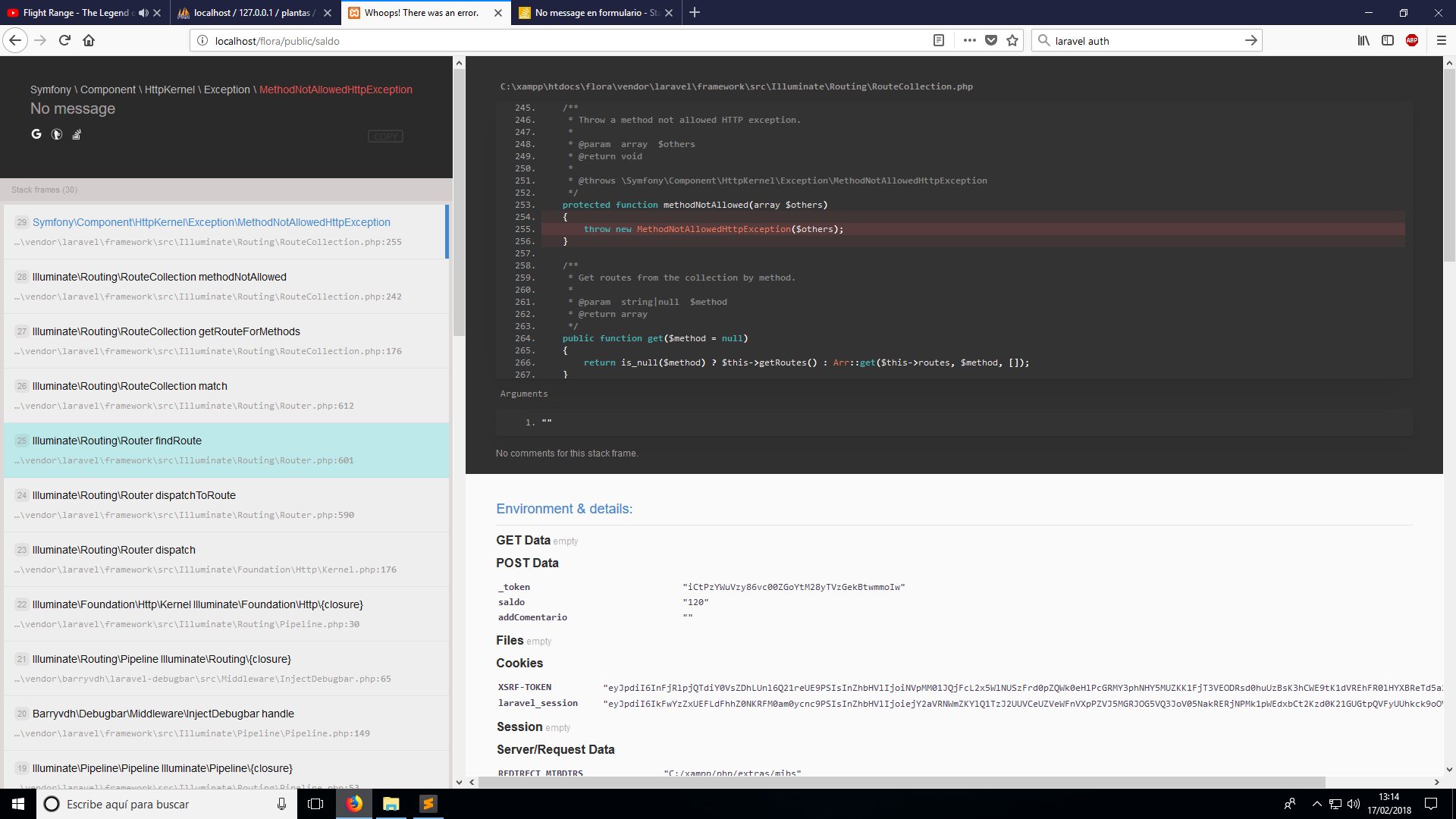
Task: Open Task View on taskbar
Action: pyautogui.click(x=315, y=804)
